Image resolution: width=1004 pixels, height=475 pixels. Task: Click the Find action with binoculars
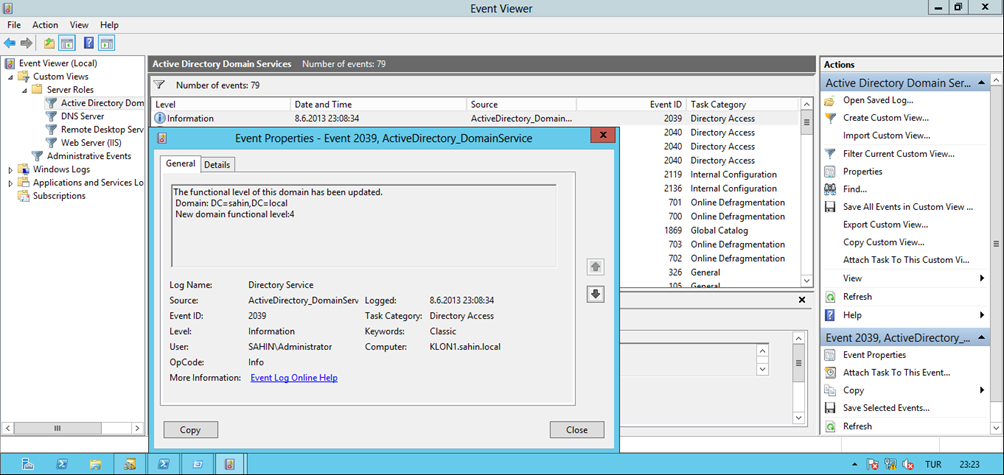(x=855, y=189)
